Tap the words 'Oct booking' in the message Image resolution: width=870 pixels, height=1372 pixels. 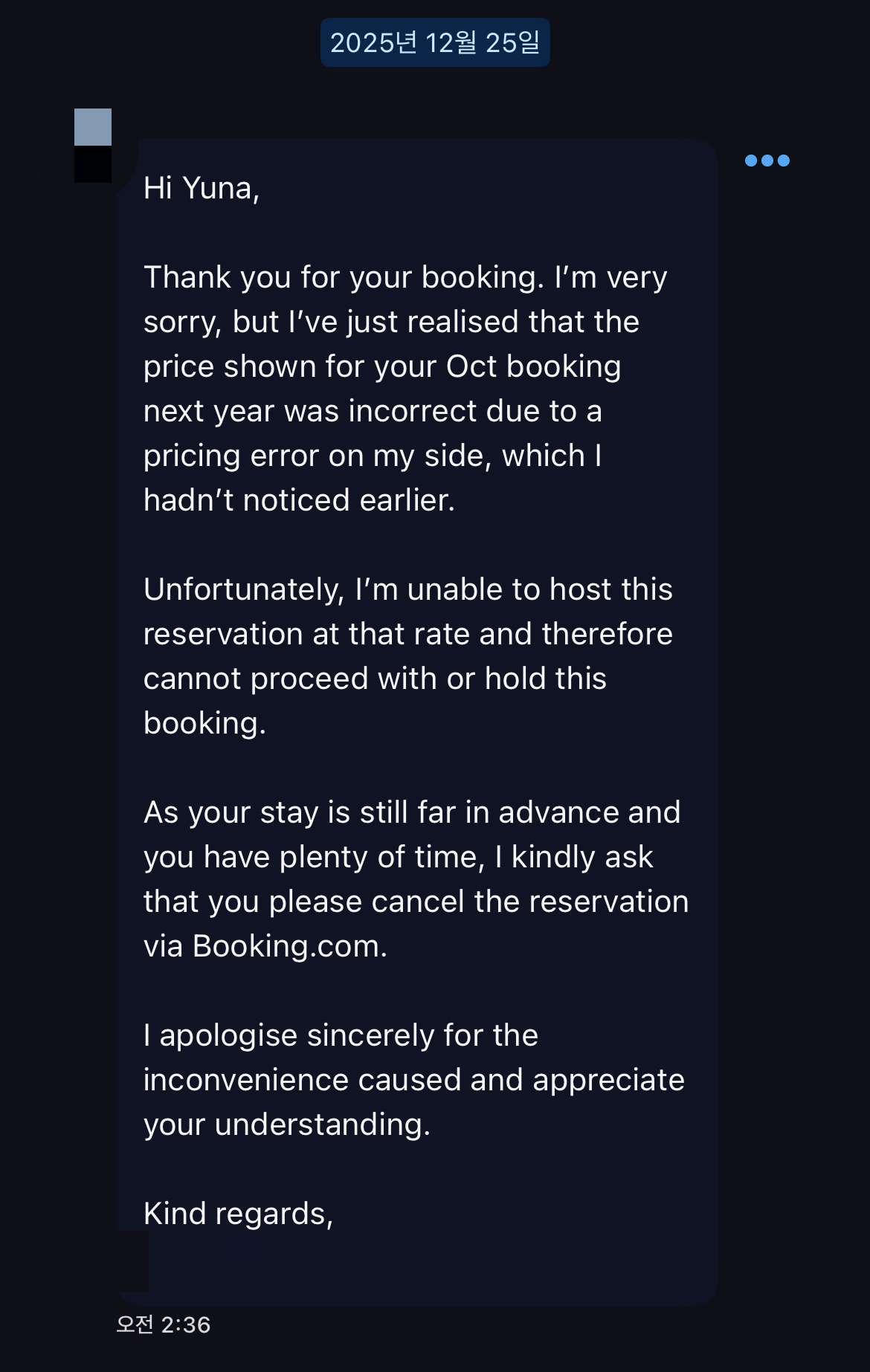coord(533,366)
